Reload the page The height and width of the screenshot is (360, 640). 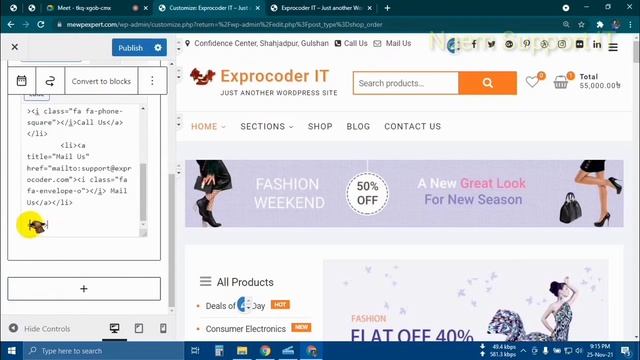(x=41, y=24)
